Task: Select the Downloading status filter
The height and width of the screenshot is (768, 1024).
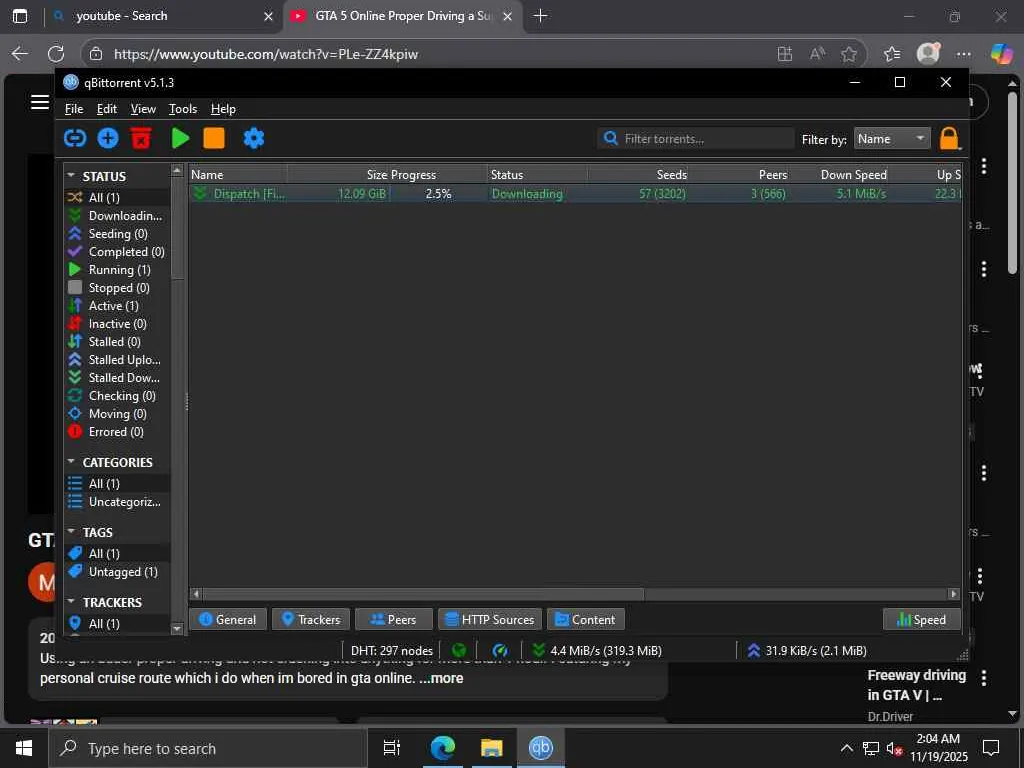Action: (116, 216)
